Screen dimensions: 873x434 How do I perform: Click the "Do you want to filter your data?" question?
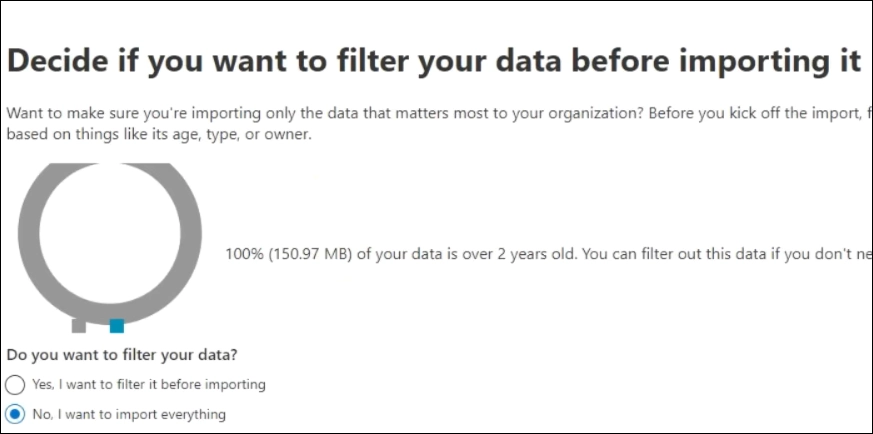(128, 354)
